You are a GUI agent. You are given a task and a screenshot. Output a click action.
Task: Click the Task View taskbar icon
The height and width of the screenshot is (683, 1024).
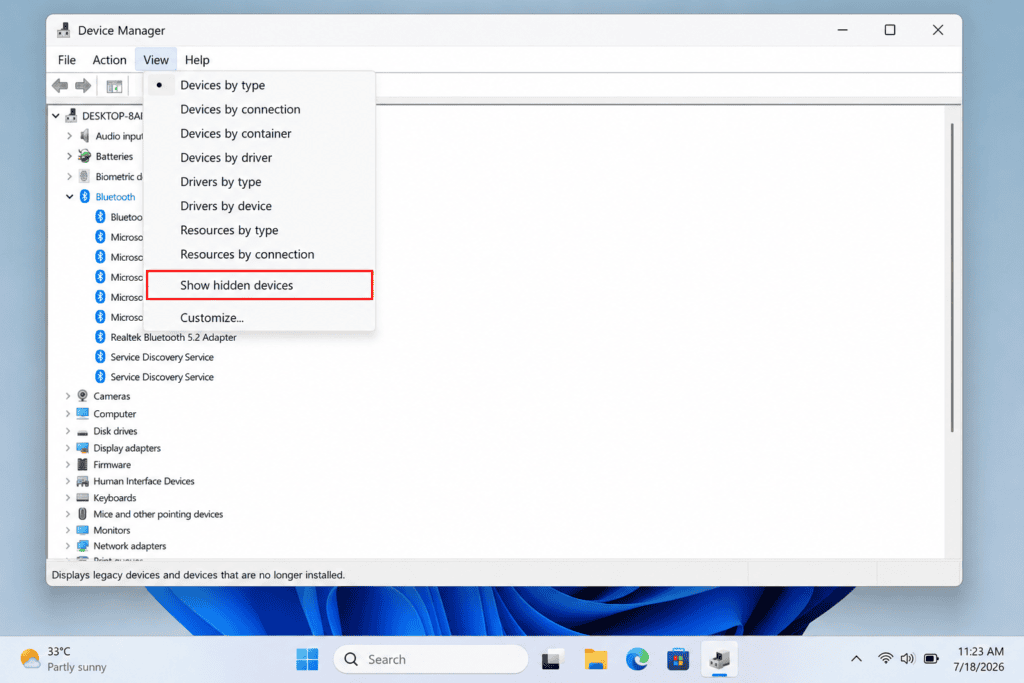tap(552, 659)
